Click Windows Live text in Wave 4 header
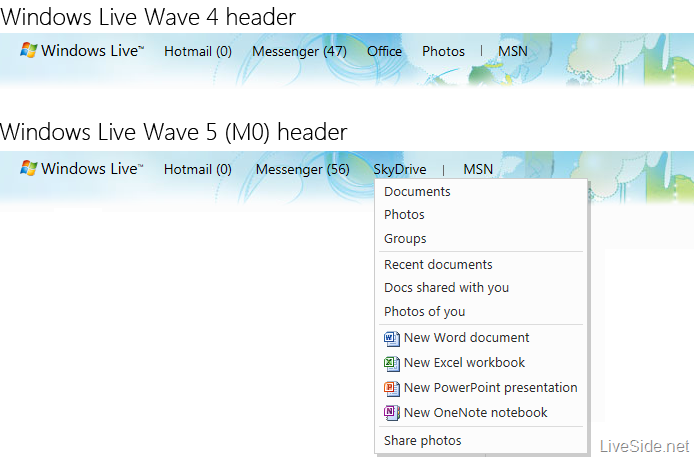This screenshot has height=457, width=694. [93, 50]
